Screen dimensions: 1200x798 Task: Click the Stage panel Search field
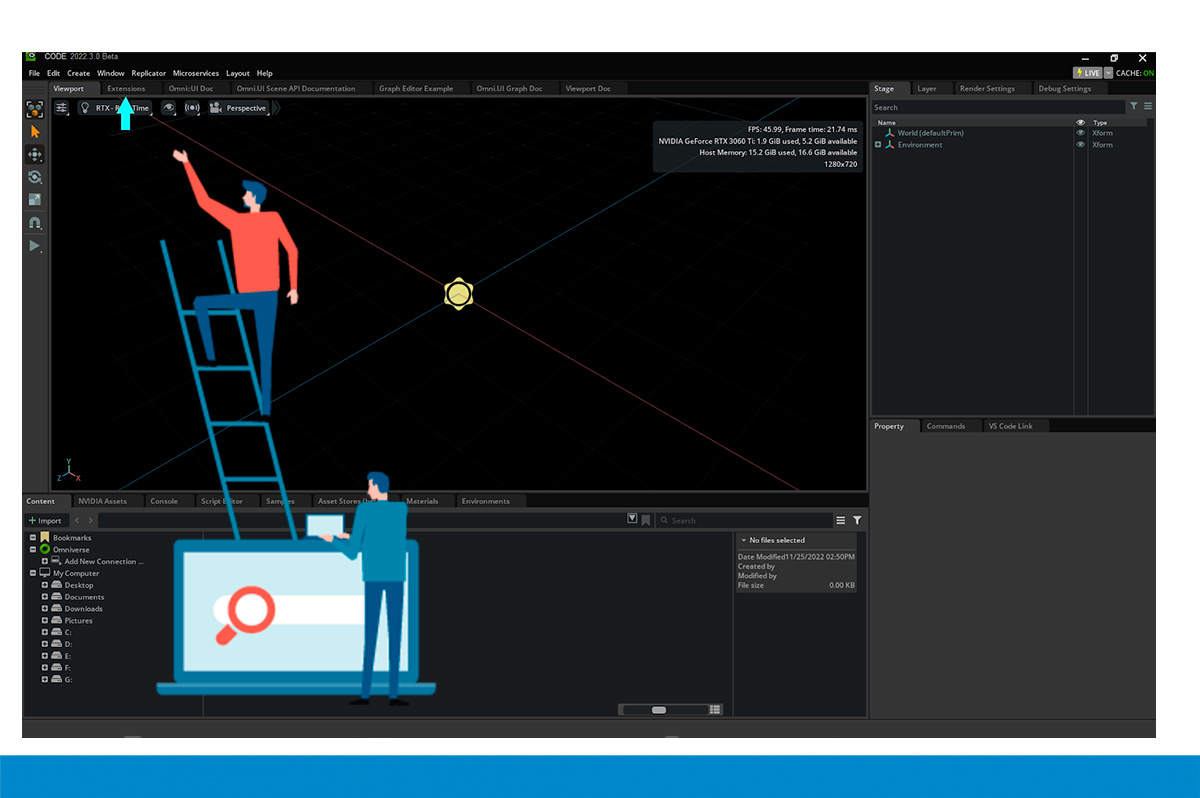click(x=996, y=107)
